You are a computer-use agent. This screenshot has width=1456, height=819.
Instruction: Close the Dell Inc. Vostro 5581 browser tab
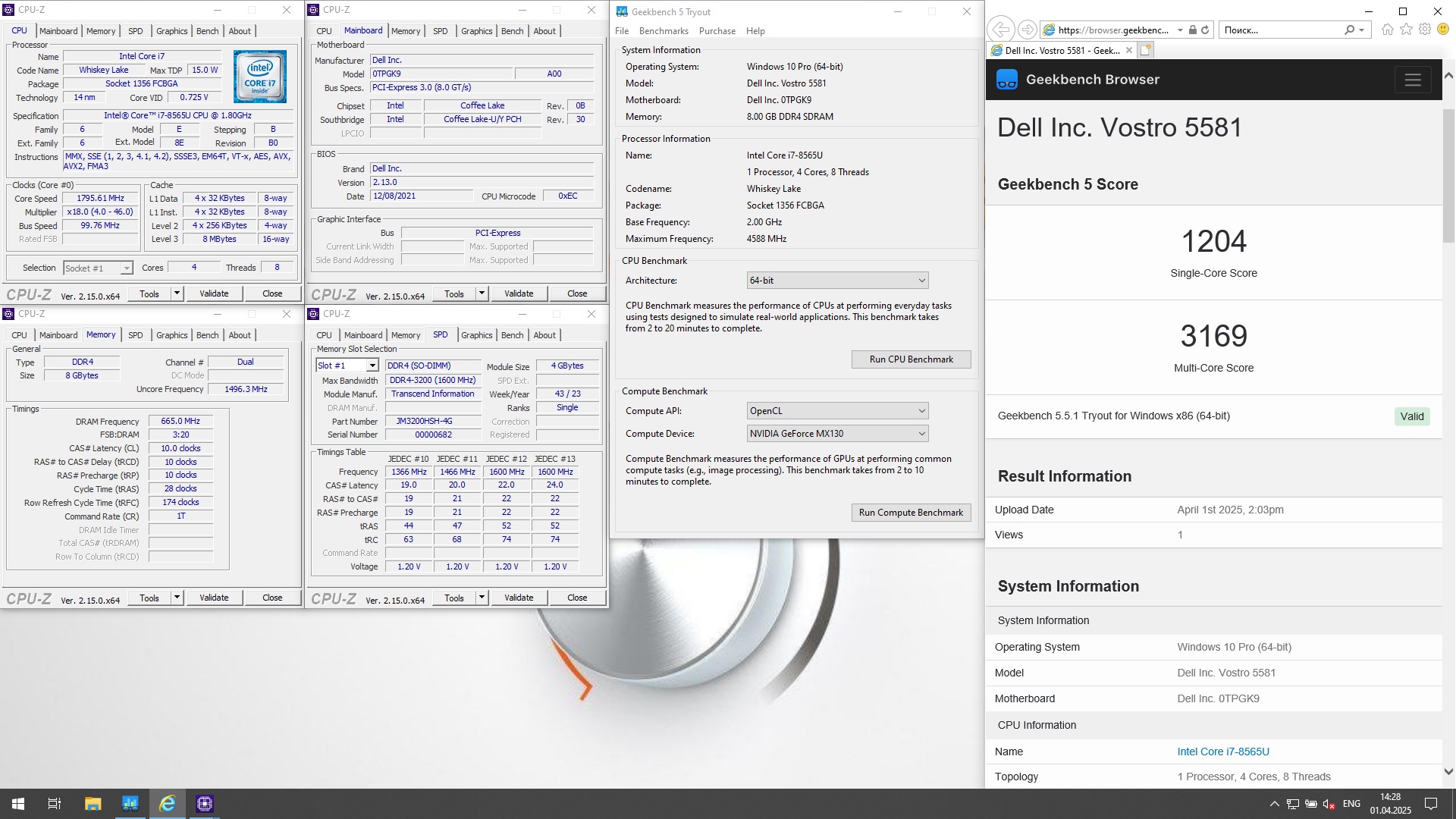(x=1128, y=50)
